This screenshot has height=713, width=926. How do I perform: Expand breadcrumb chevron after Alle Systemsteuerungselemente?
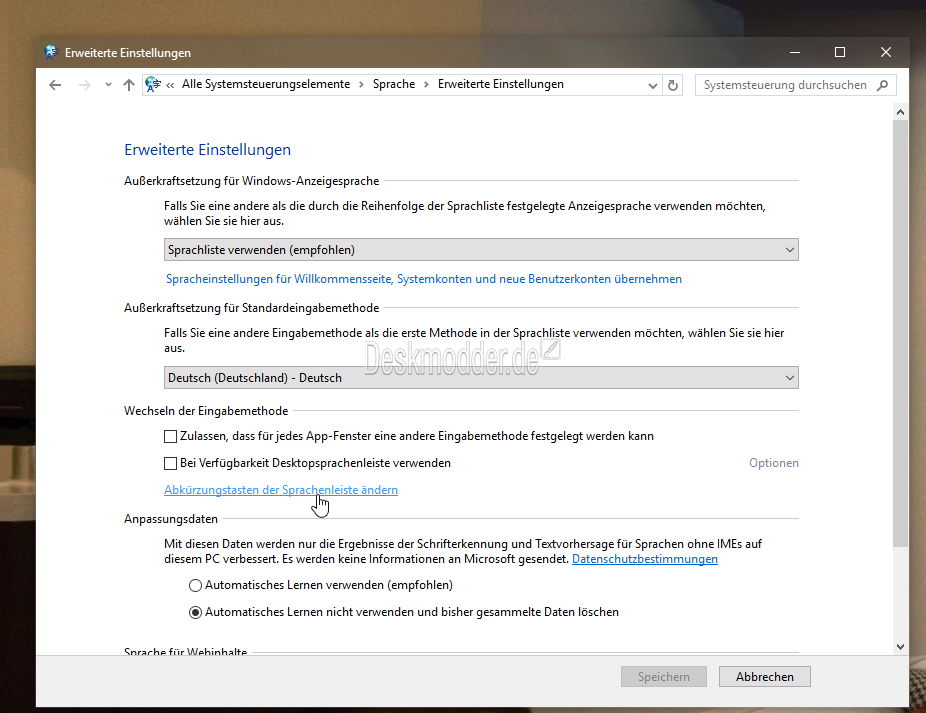(x=361, y=84)
